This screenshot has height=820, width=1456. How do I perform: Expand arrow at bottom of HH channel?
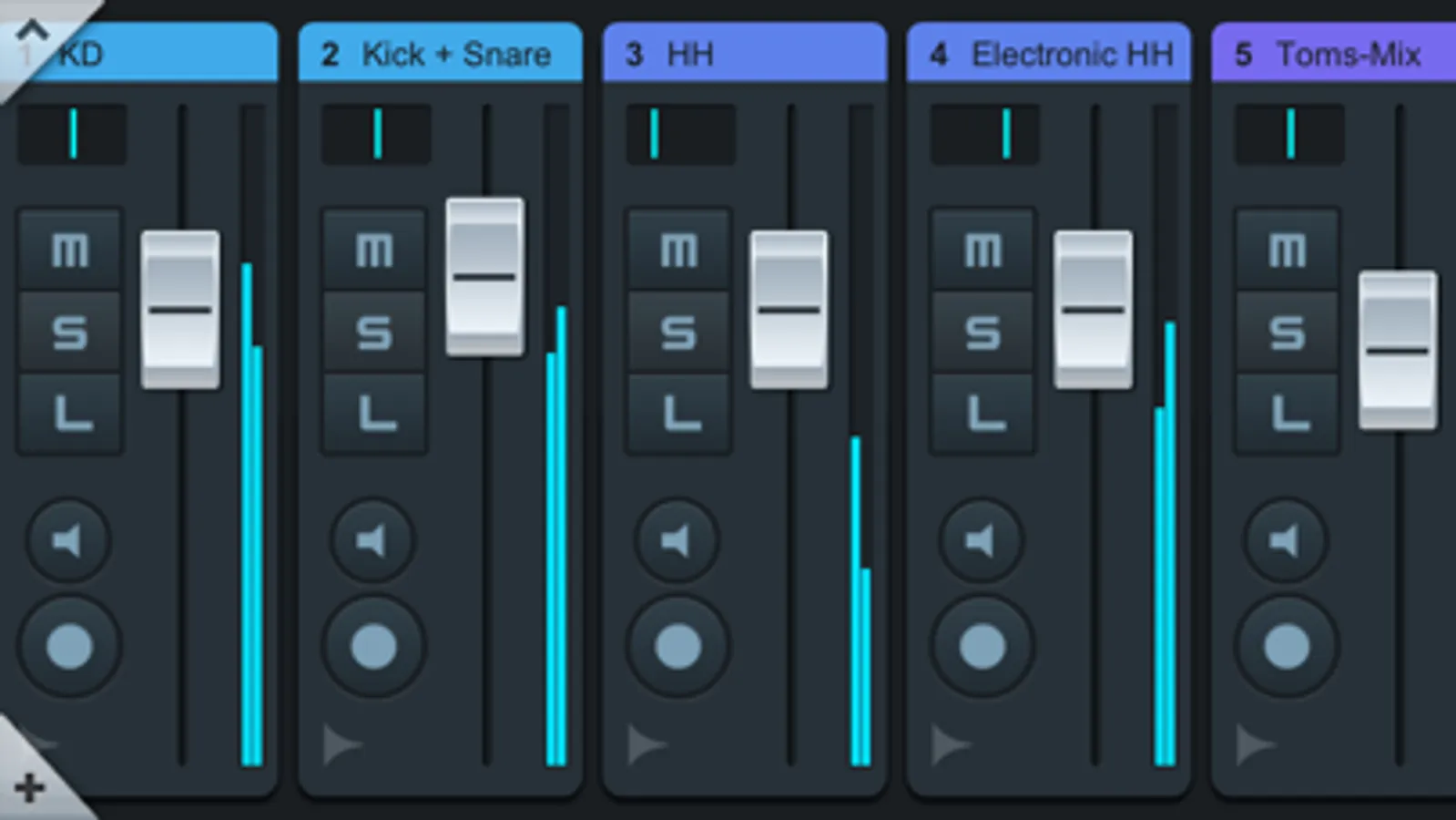tap(646, 744)
